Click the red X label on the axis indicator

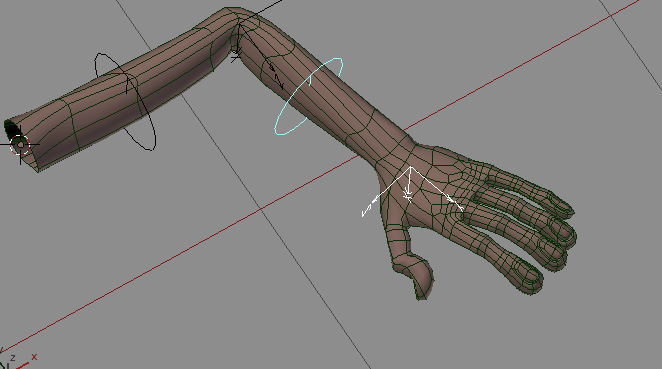(34, 357)
